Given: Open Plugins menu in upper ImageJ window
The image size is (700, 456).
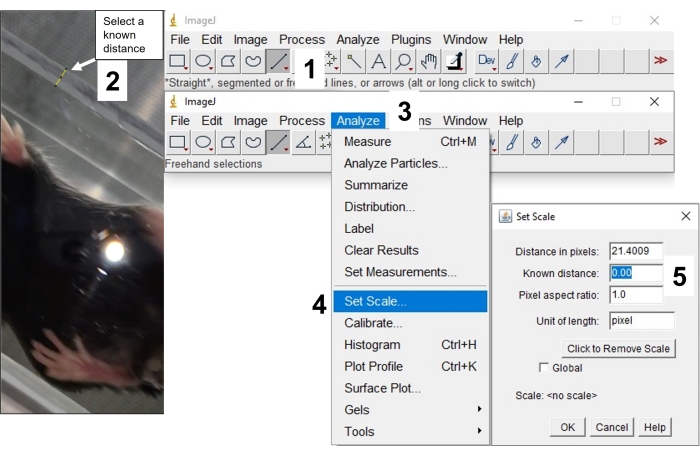Looking at the screenshot, I should point(411,40).
